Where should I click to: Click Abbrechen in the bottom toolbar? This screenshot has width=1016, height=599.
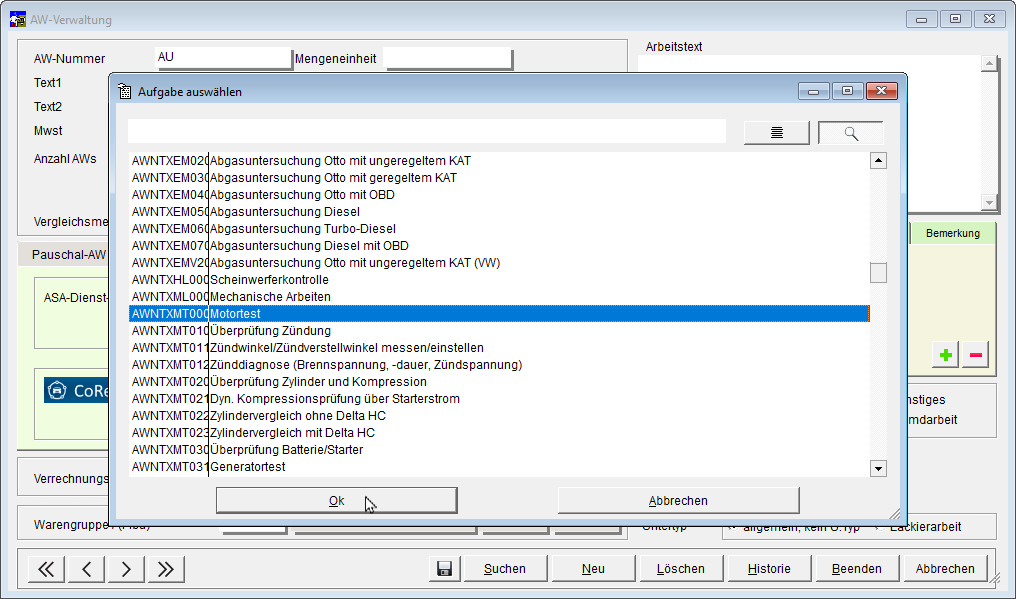(x=945, y=569)
